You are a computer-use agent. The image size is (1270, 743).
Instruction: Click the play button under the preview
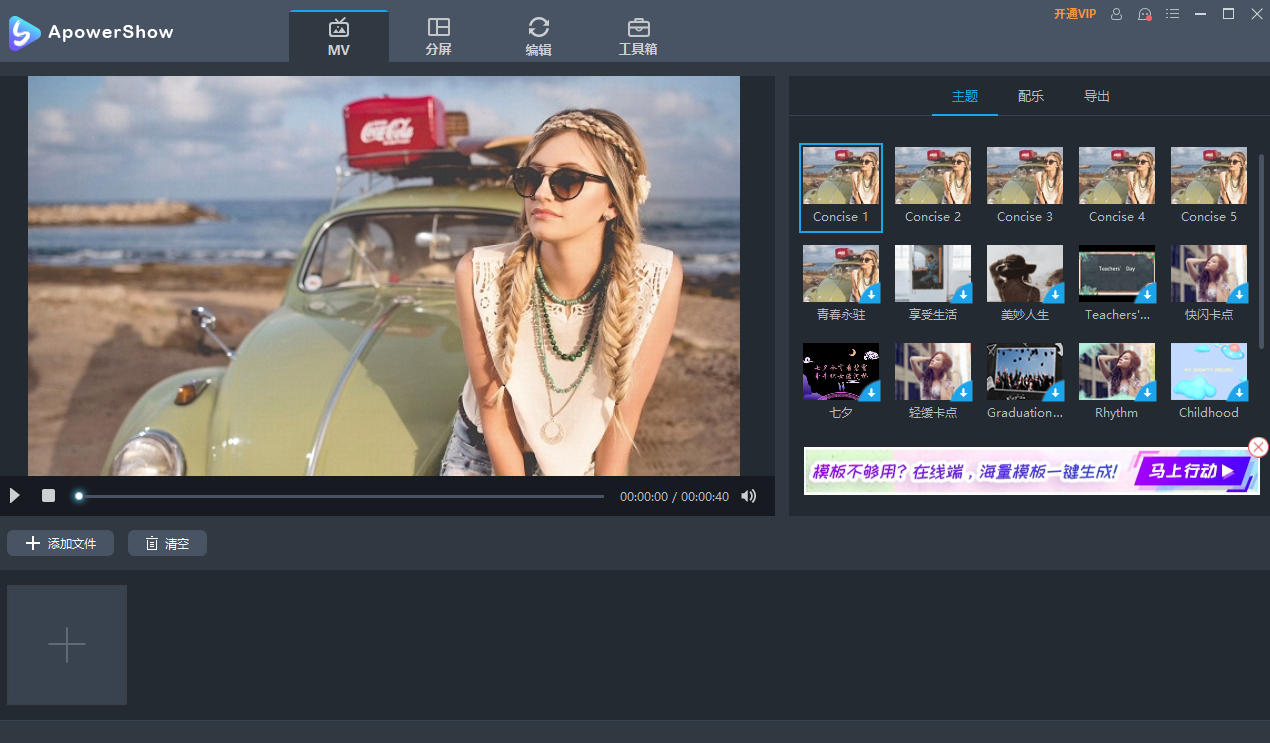coord(14,496)
